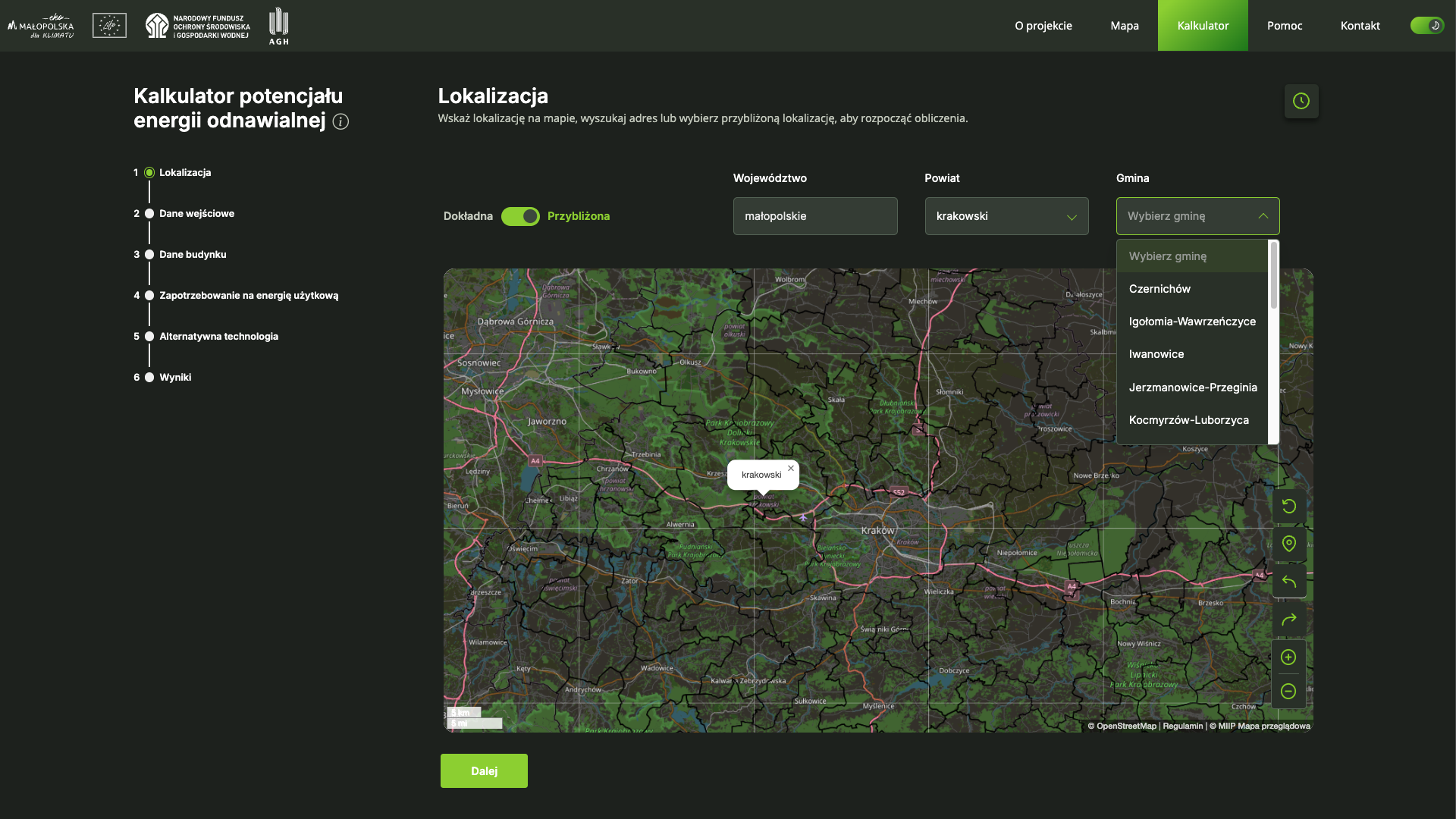Image resolution: width=1456 pixels, height=819 pixels.
Task: Click Dąbrowa Górnicza label on map
Action: coord(516,322)
